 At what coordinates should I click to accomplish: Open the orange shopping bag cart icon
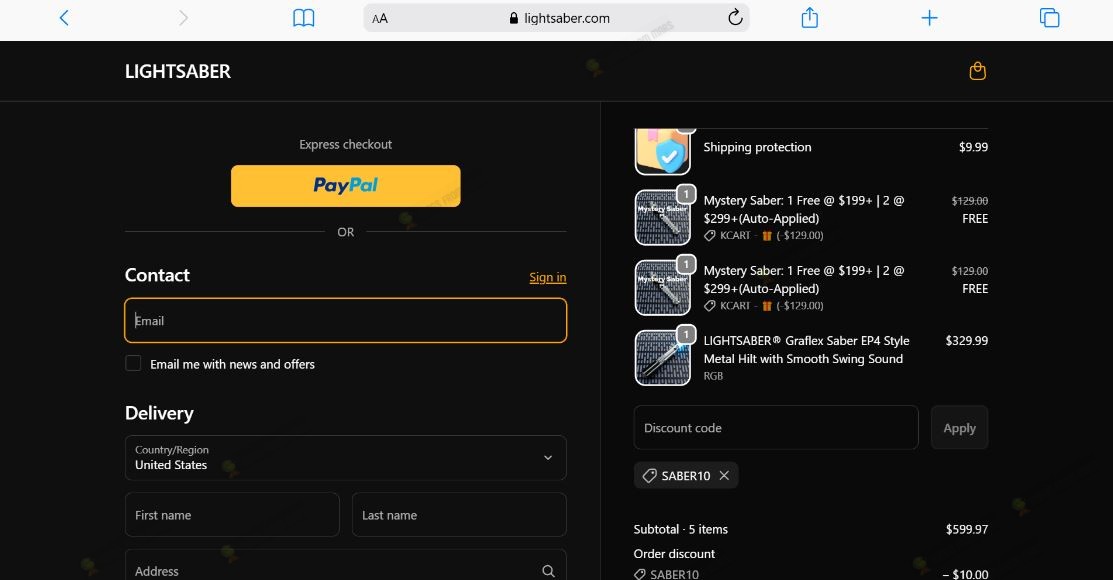point(977,71)
